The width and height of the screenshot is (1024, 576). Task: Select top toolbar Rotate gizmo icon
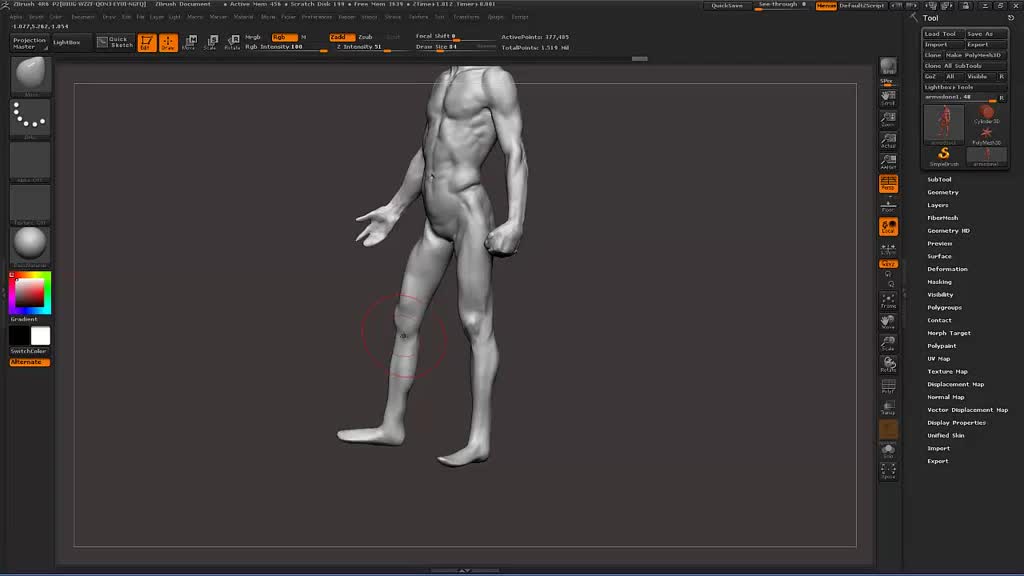(x=232, y=43)
